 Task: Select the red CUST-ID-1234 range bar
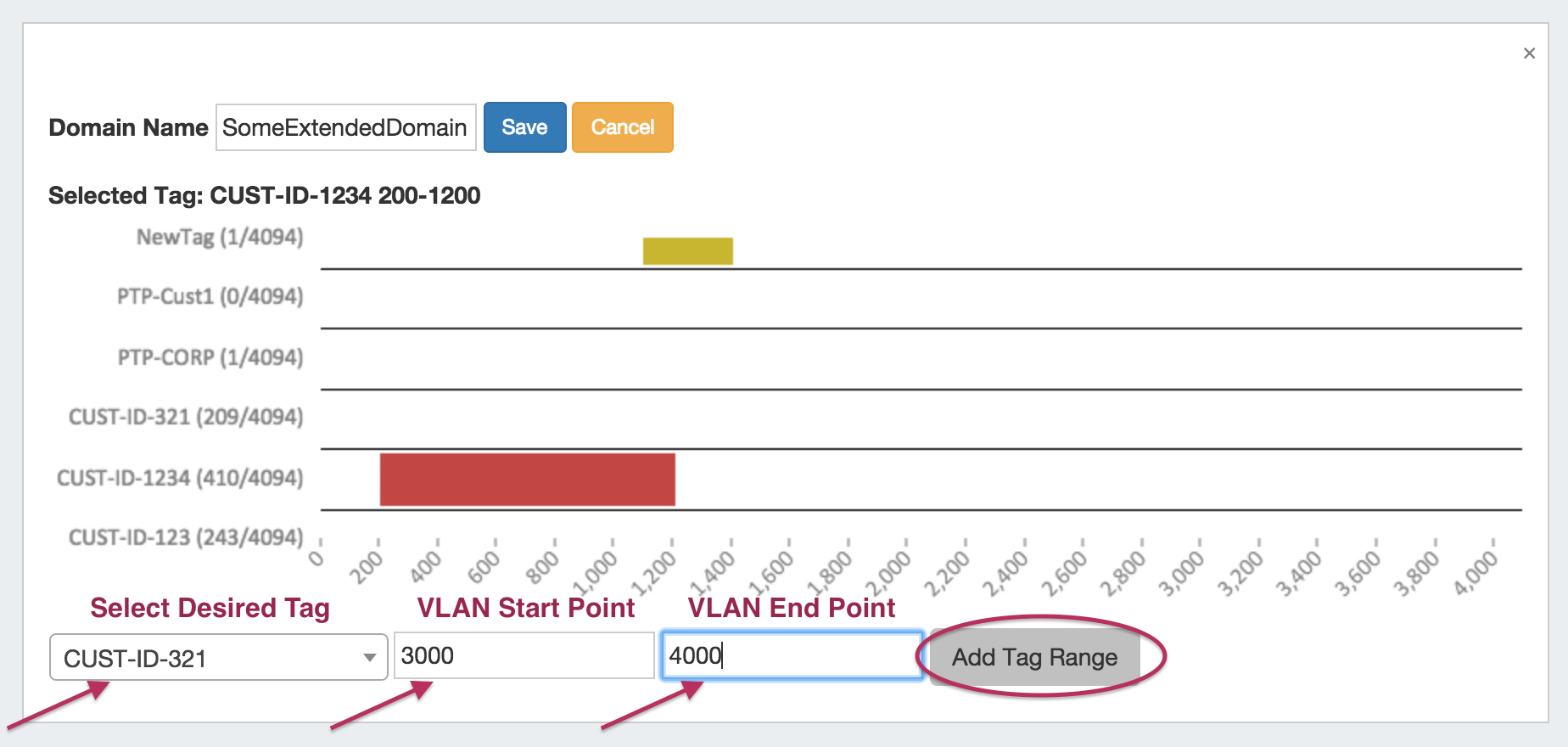pos(527,480)
